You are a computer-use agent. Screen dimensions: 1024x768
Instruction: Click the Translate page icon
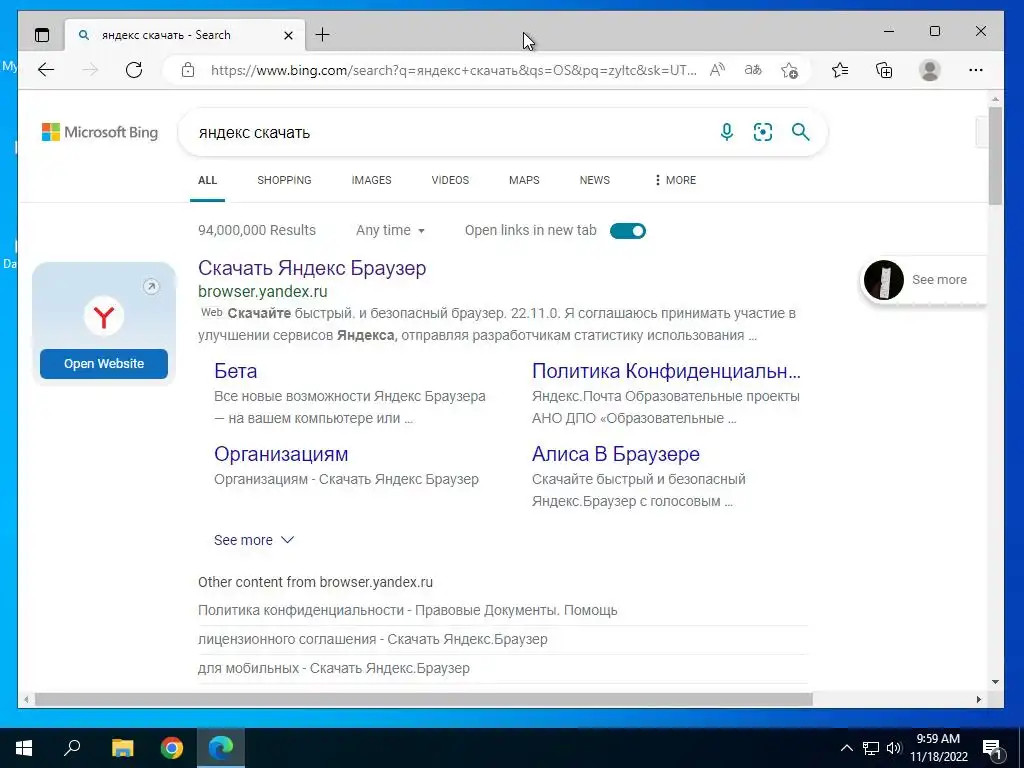[x=753, y=70]
